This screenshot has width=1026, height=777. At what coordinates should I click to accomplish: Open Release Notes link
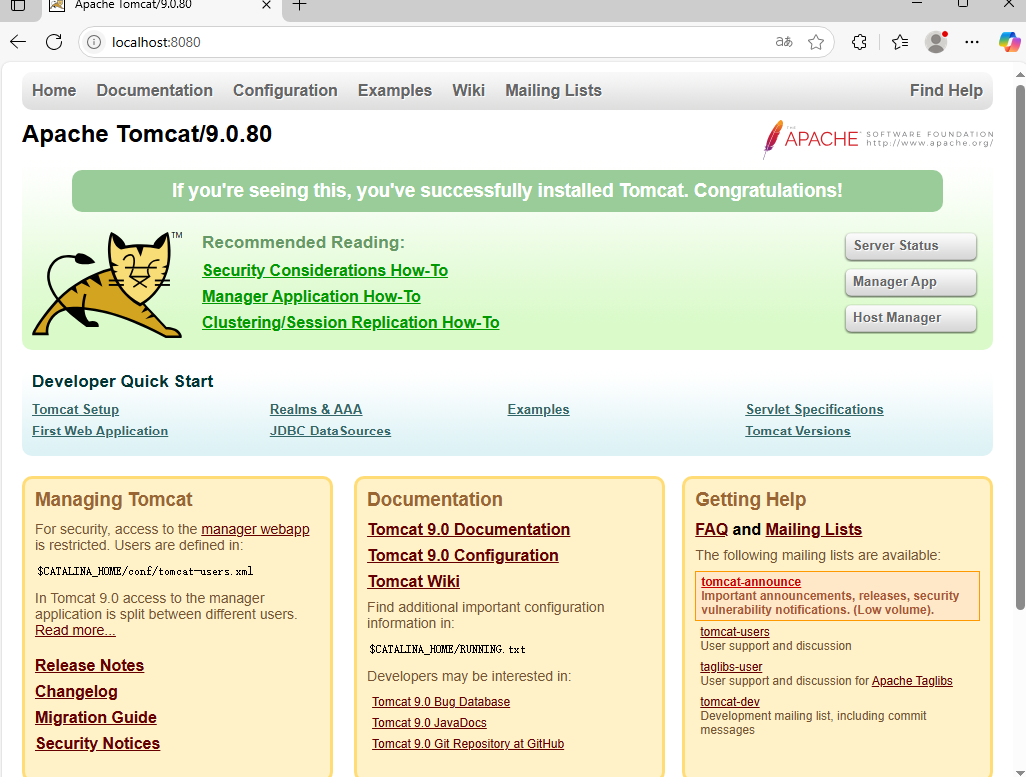click(x=90, y=666)
